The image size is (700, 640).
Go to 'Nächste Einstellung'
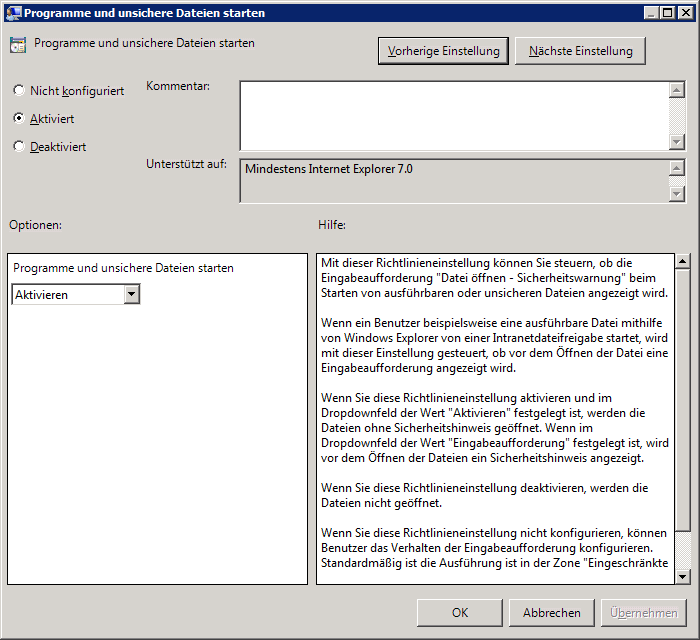click(580, 51)
